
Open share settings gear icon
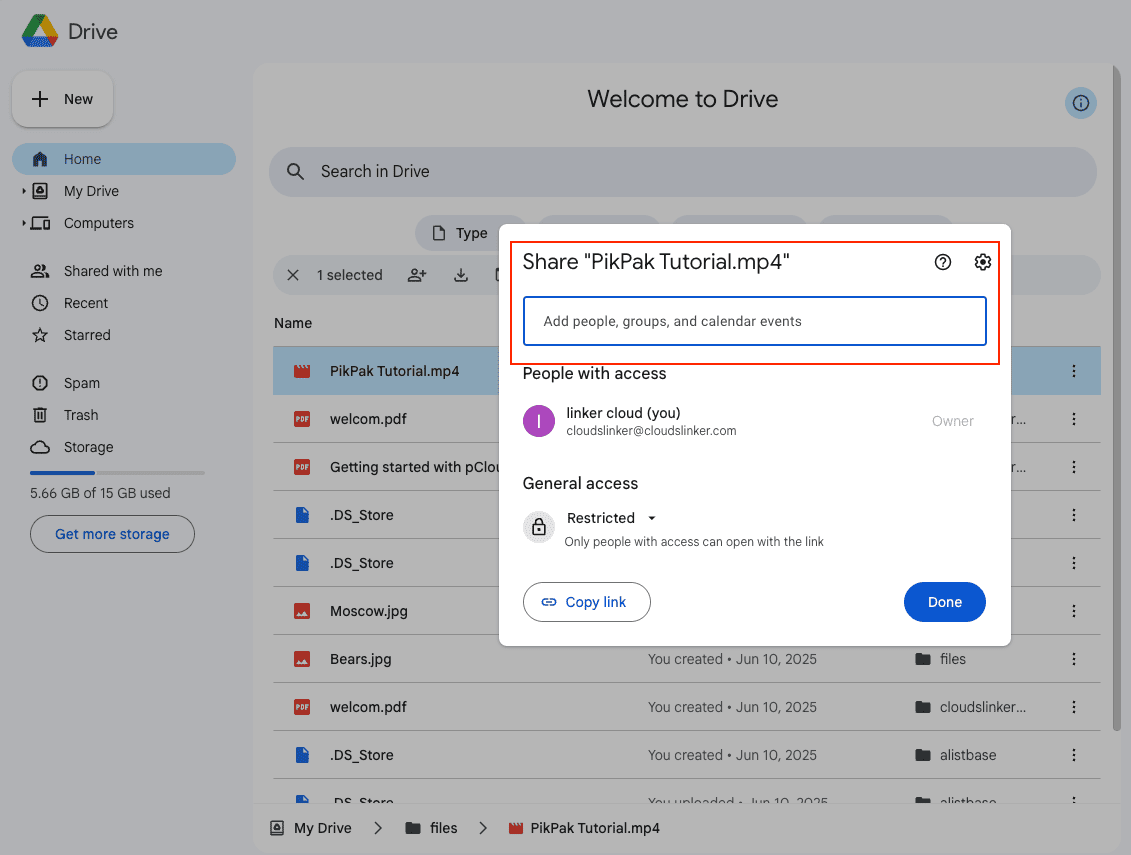(982, 262)
